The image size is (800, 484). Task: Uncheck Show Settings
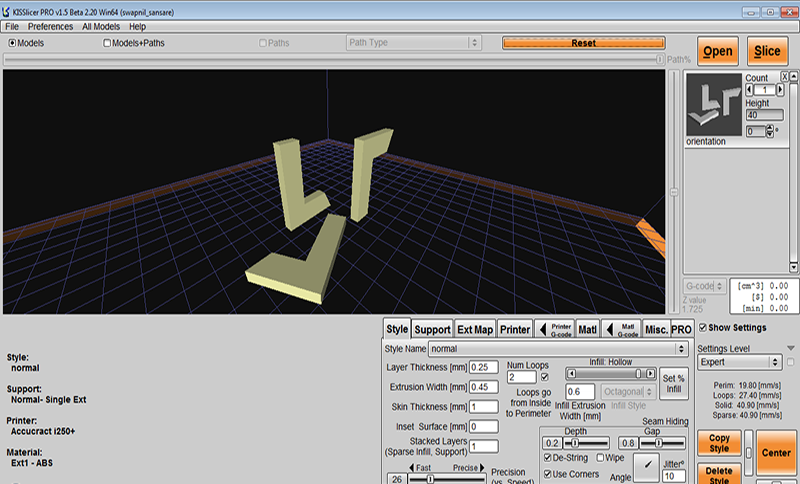703,327
